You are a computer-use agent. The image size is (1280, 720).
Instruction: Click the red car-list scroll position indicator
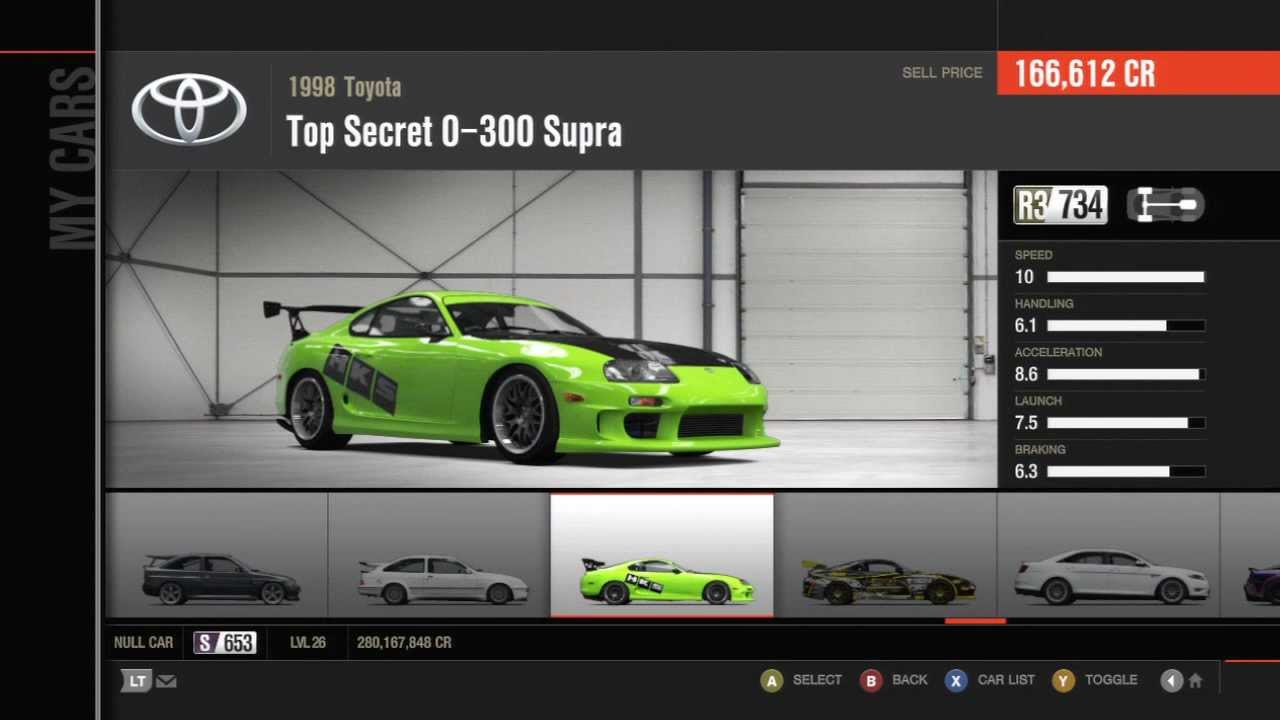[975, 621]
